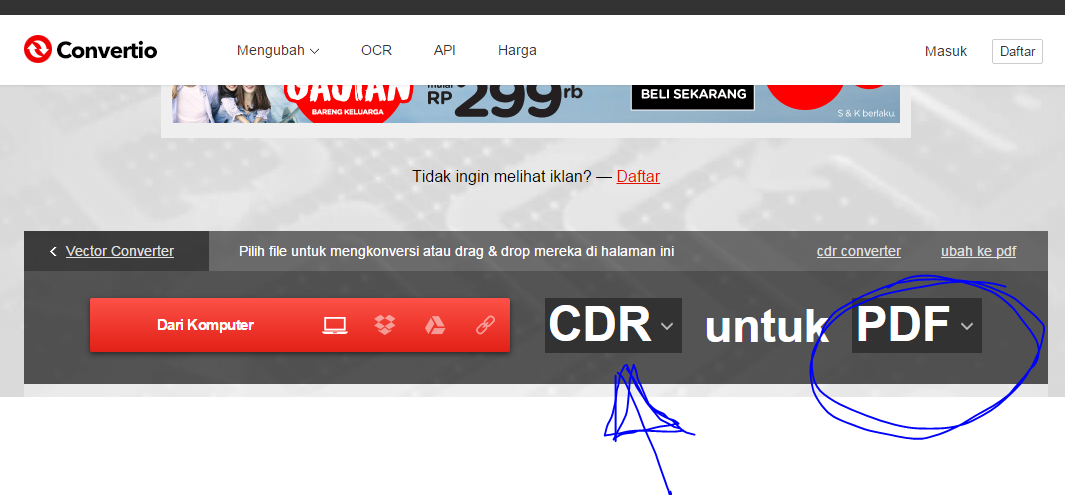Screen dimensions: 1065x495
Task: Click the Daftar button in header
Action: point(1017,52)
